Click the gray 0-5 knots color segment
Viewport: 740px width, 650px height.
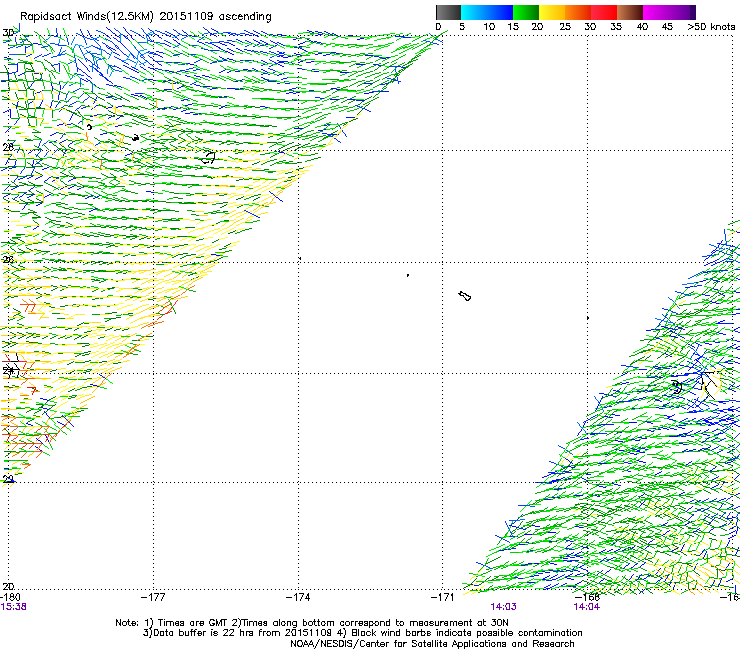(448, 12)
